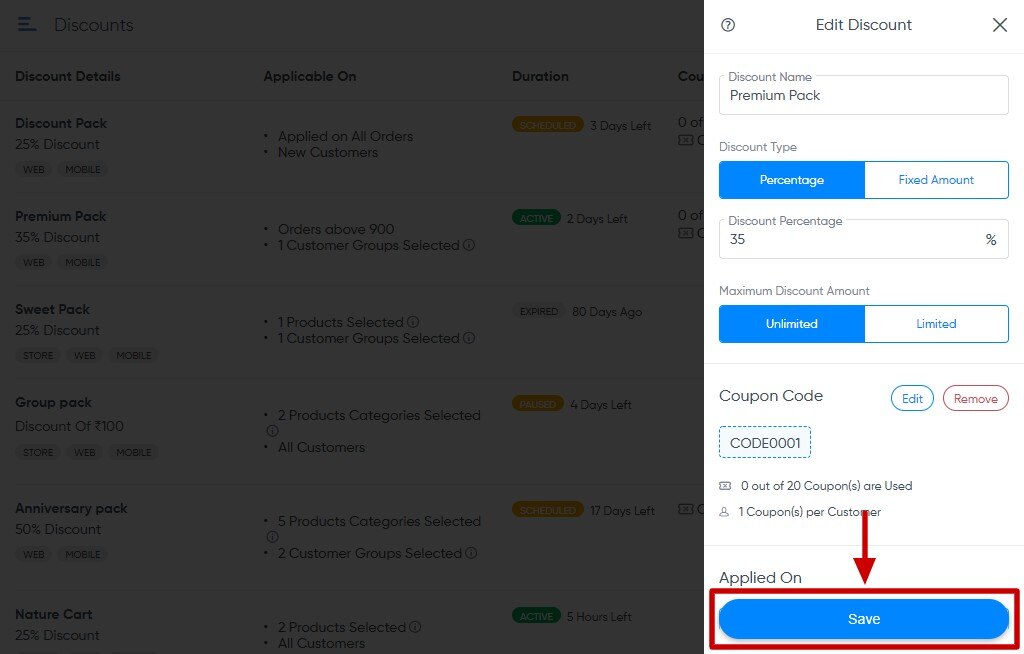The image size is (1024, 654).
Task: Click the Discount Percentage field
Action: [x=850, y=240]
